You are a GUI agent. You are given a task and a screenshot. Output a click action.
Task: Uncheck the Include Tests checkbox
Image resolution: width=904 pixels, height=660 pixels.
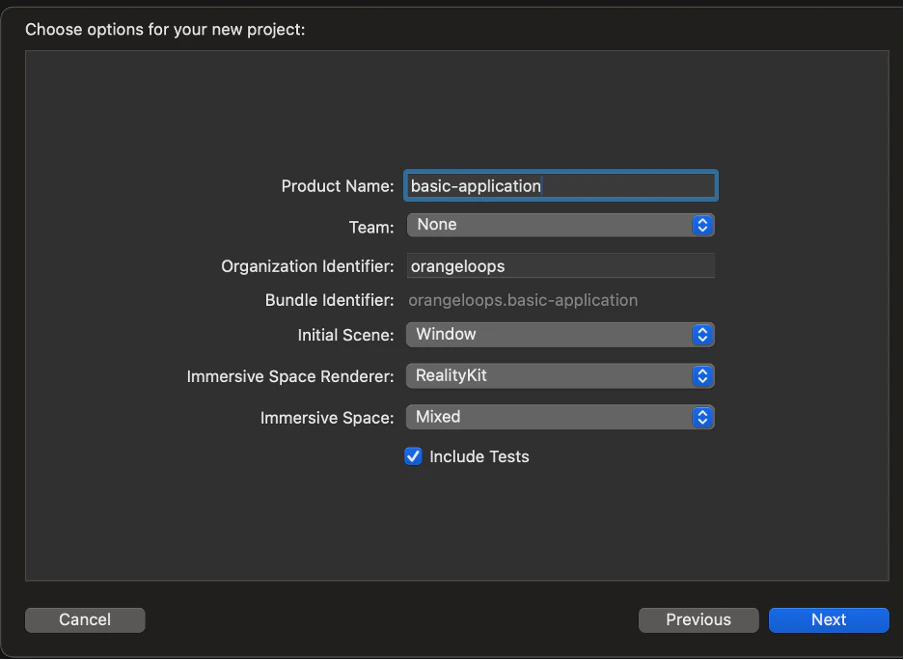(413, 457)
